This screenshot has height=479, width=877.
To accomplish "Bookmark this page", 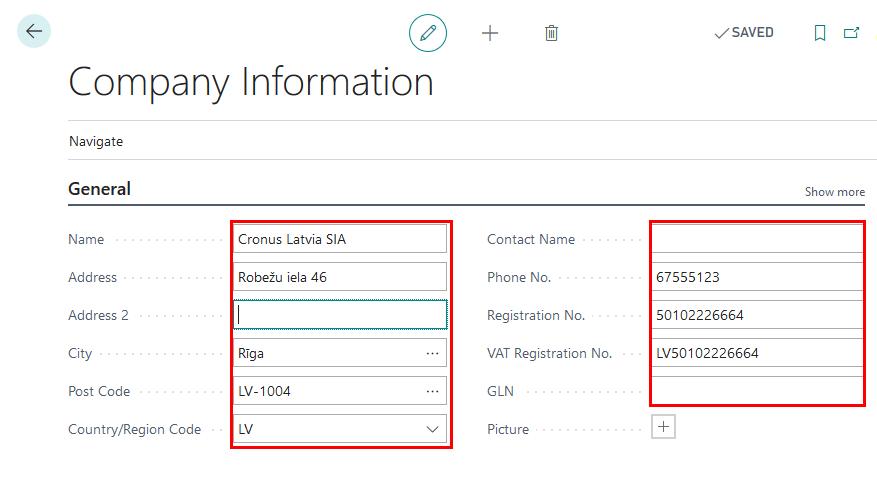I will pos(820,33).
